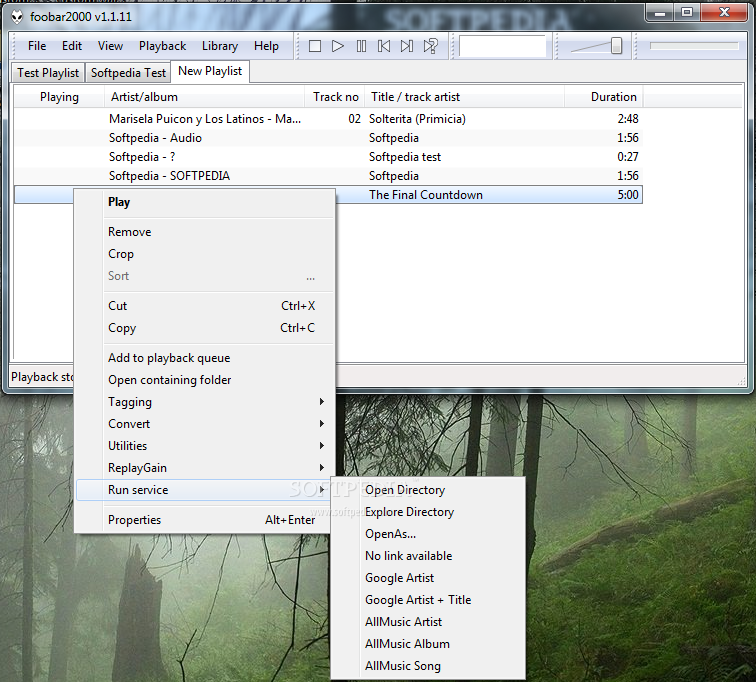This screenshot has width=756, height=682.
Task: Click the Playing column header
Action: click(x=59, y=97)
